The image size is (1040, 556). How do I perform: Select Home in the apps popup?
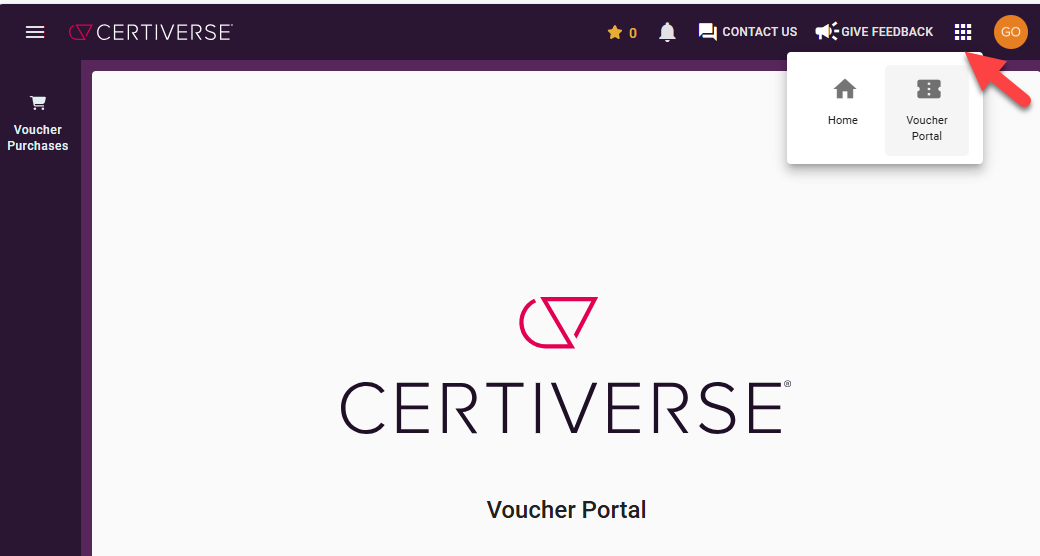click(843, 102)
